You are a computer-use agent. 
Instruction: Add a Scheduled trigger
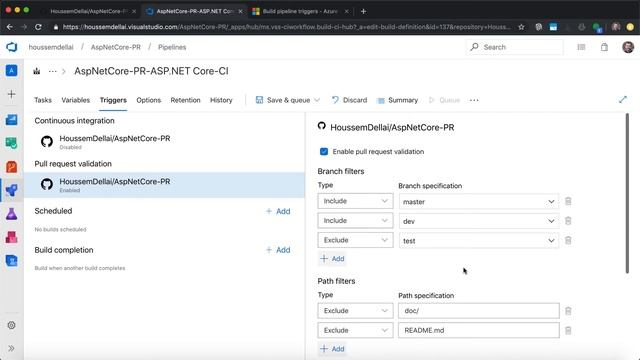click(x=278, y=211)
